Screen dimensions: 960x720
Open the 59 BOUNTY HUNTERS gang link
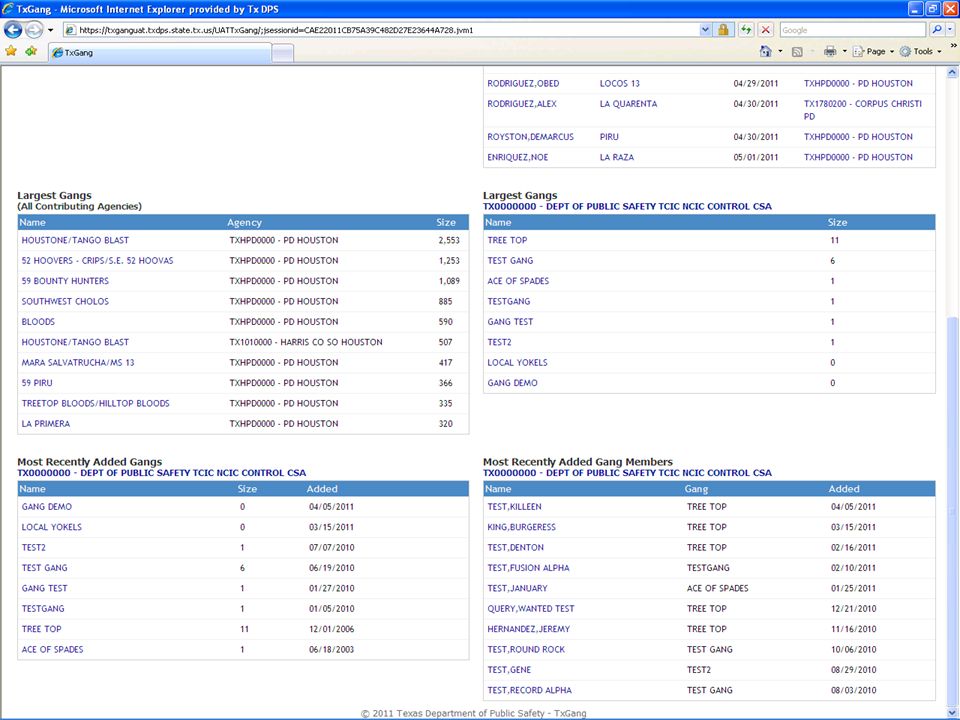pyautogui.click(x=65, y=280)
